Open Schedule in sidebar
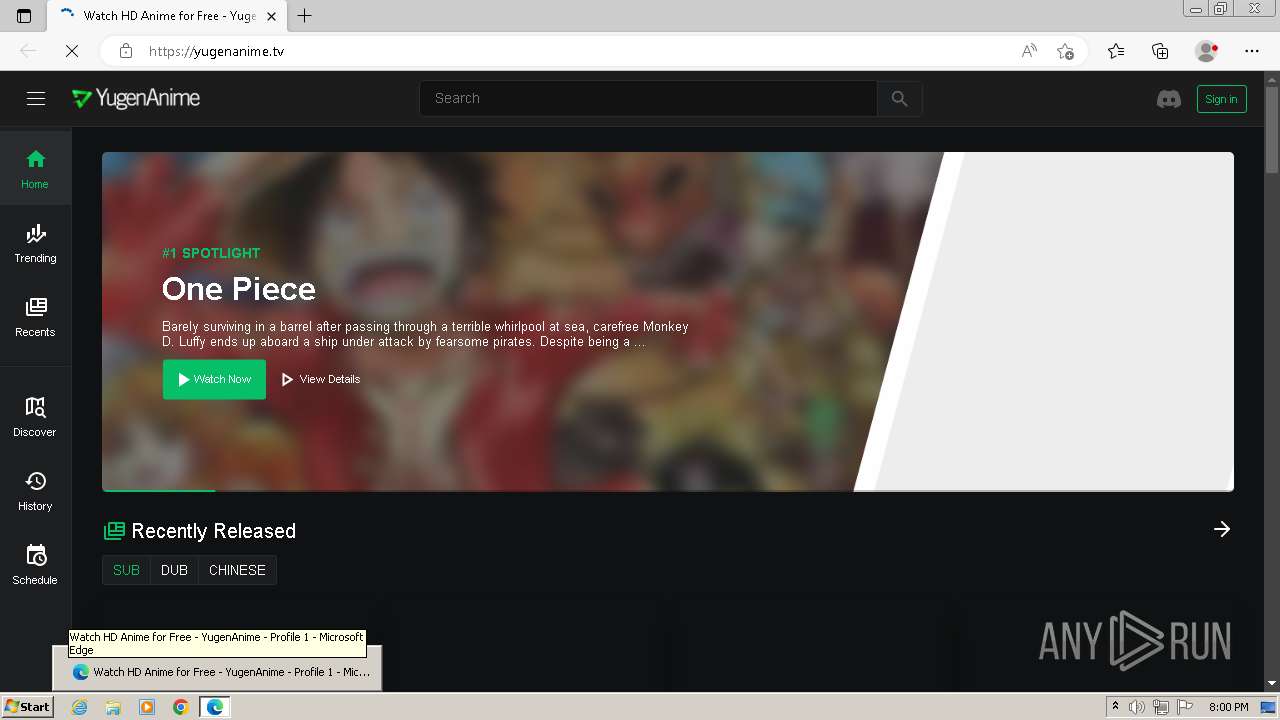1280x720 pixels. tap(35, 564)
